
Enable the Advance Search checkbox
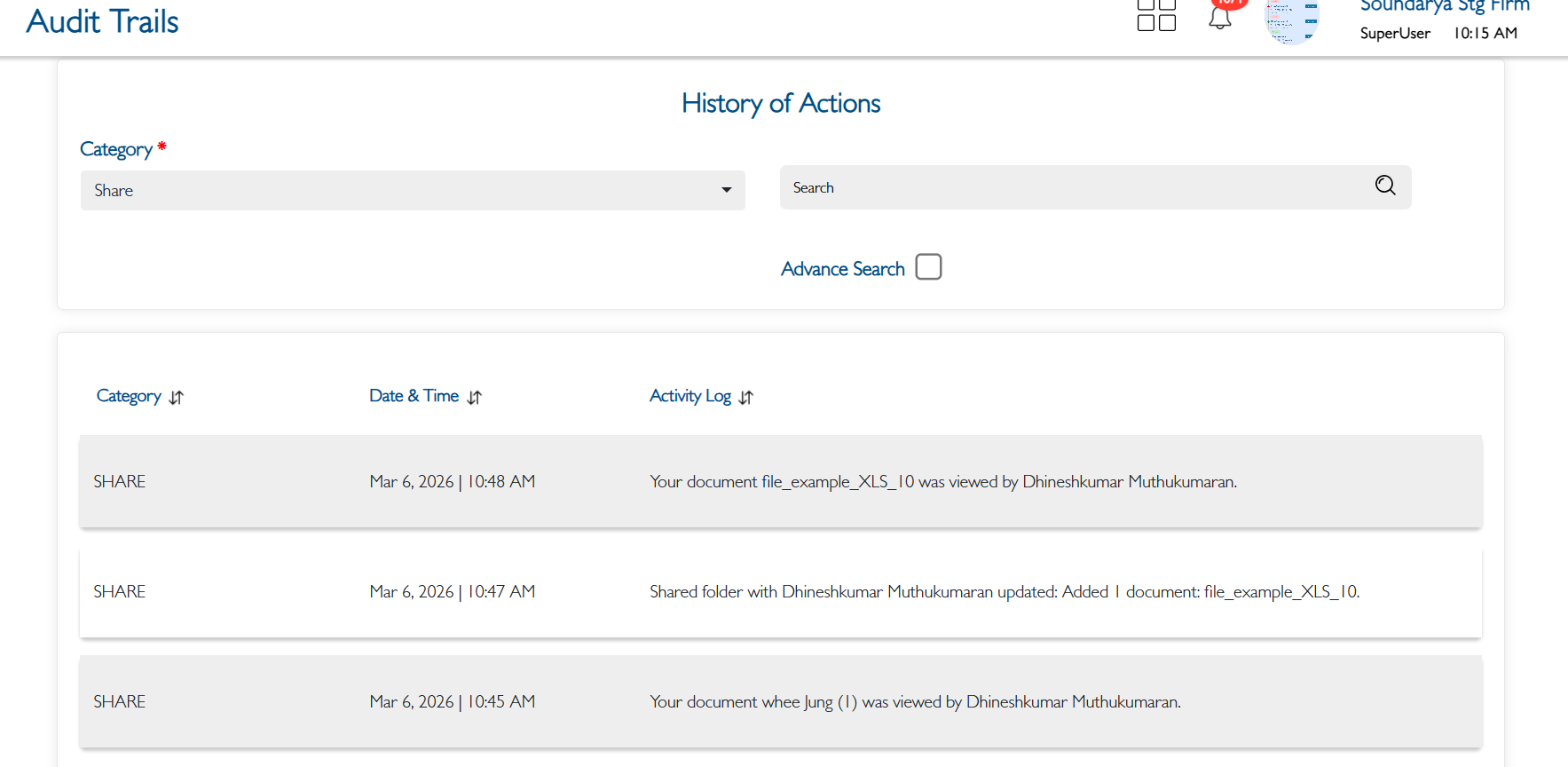[x=928, y=267]
